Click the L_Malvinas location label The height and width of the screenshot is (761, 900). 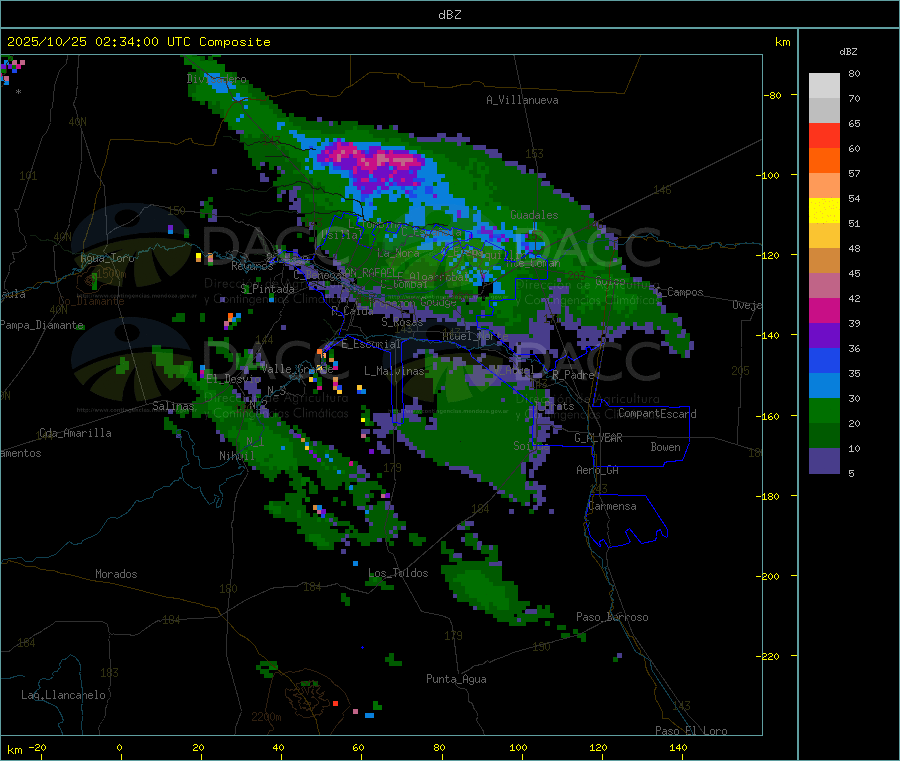pos(394,371)
